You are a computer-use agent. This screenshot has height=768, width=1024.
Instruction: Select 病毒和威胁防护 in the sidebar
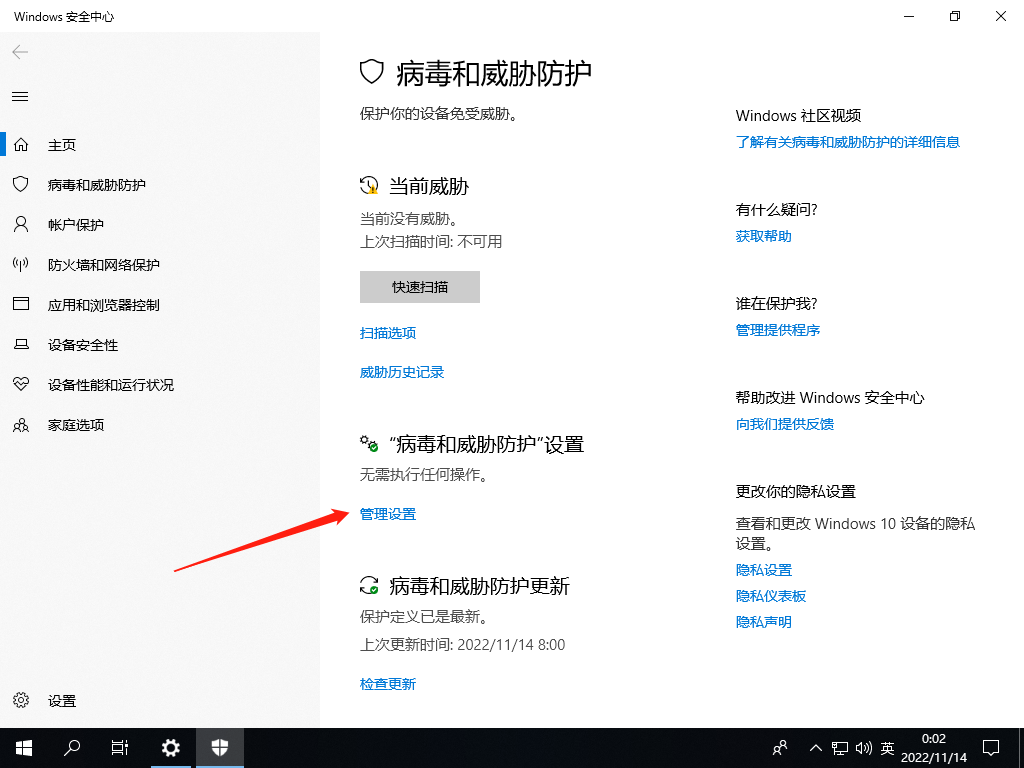coord(97,185)
